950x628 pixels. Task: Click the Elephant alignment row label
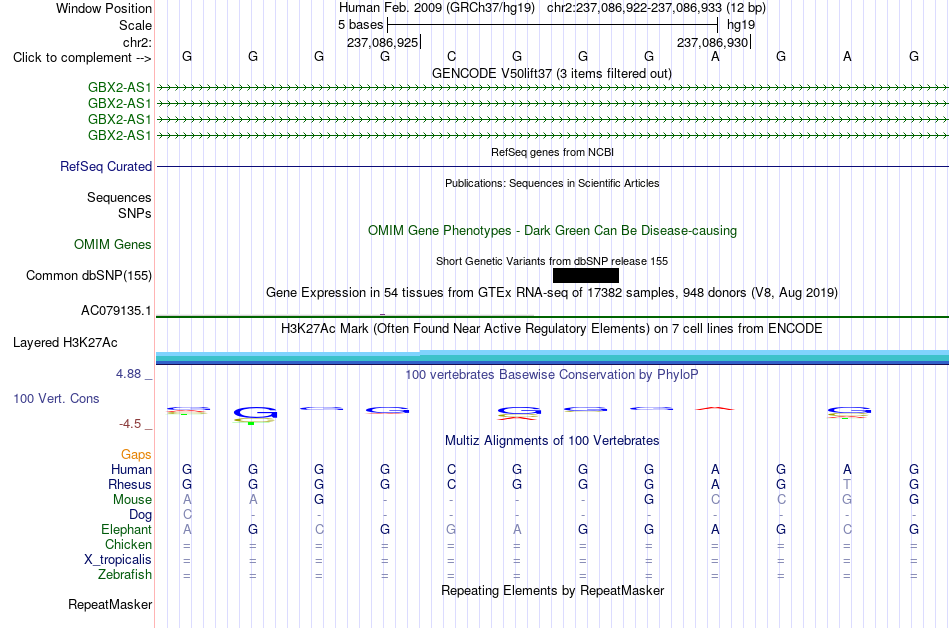pos(127,530)
